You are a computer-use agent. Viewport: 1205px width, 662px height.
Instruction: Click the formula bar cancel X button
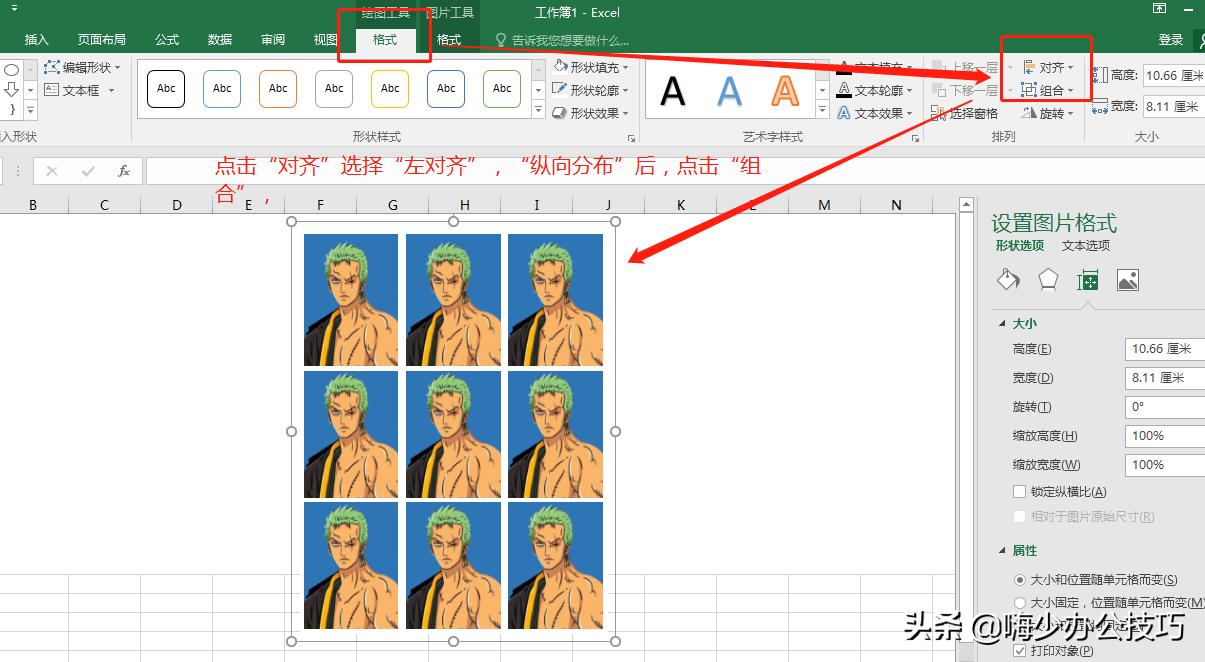52,171
